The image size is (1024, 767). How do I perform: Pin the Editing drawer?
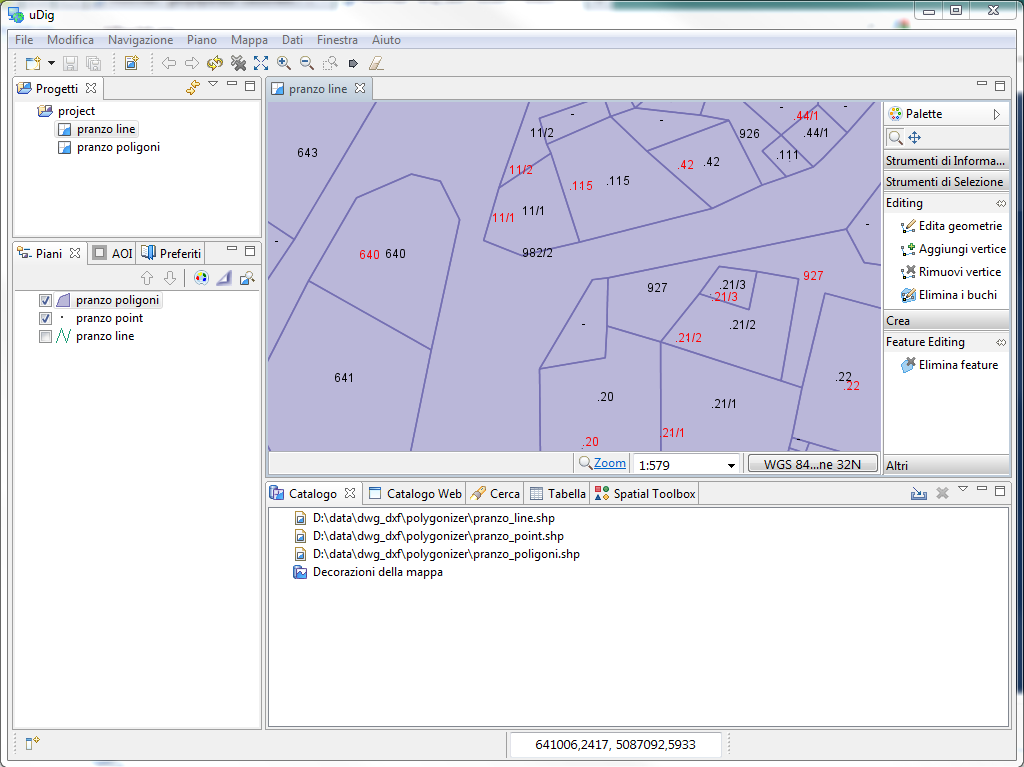coord(1000,204)
